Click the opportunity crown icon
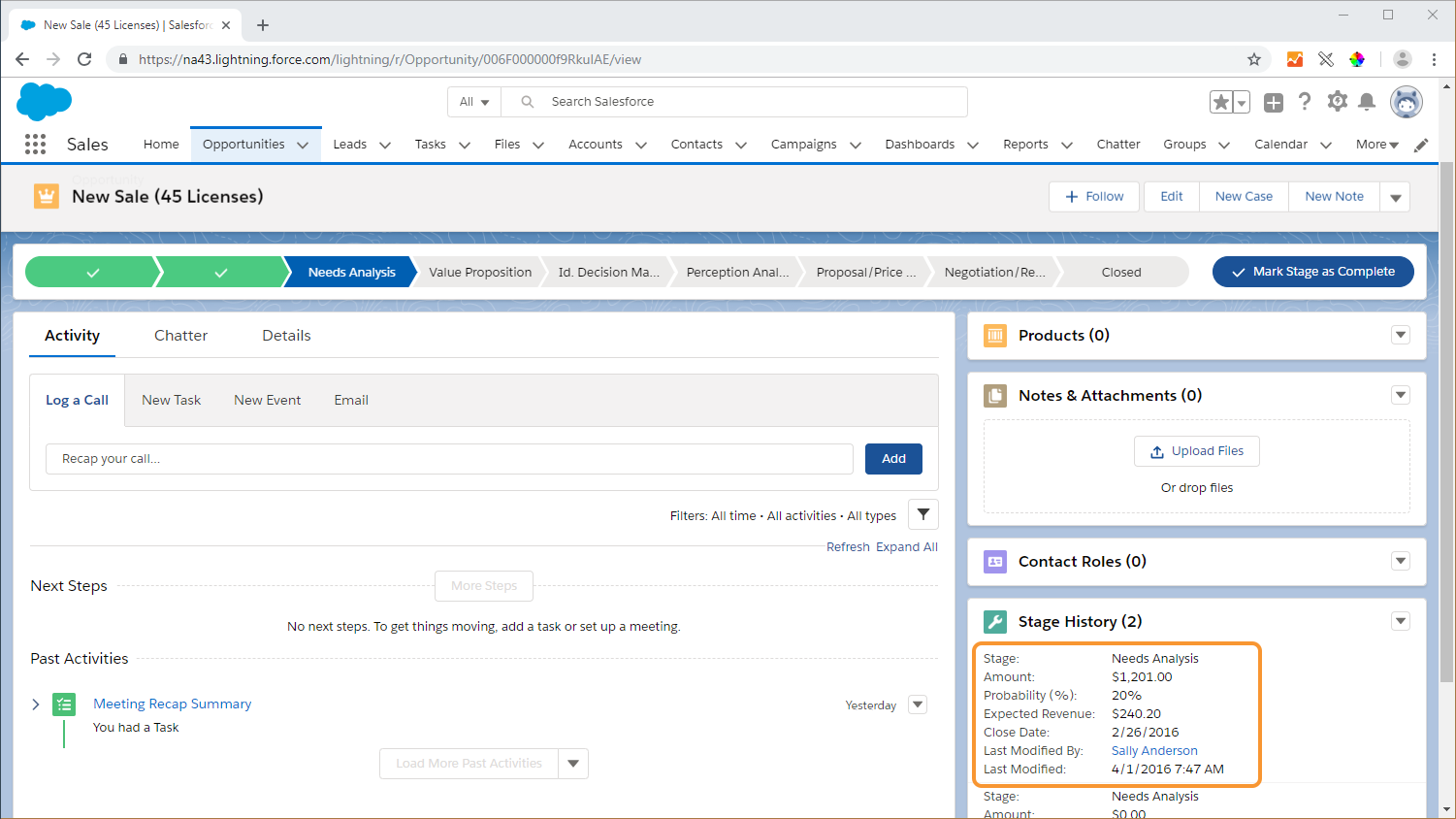The height and width of the screenshot is (819, 1456). (x=46, y=196)
